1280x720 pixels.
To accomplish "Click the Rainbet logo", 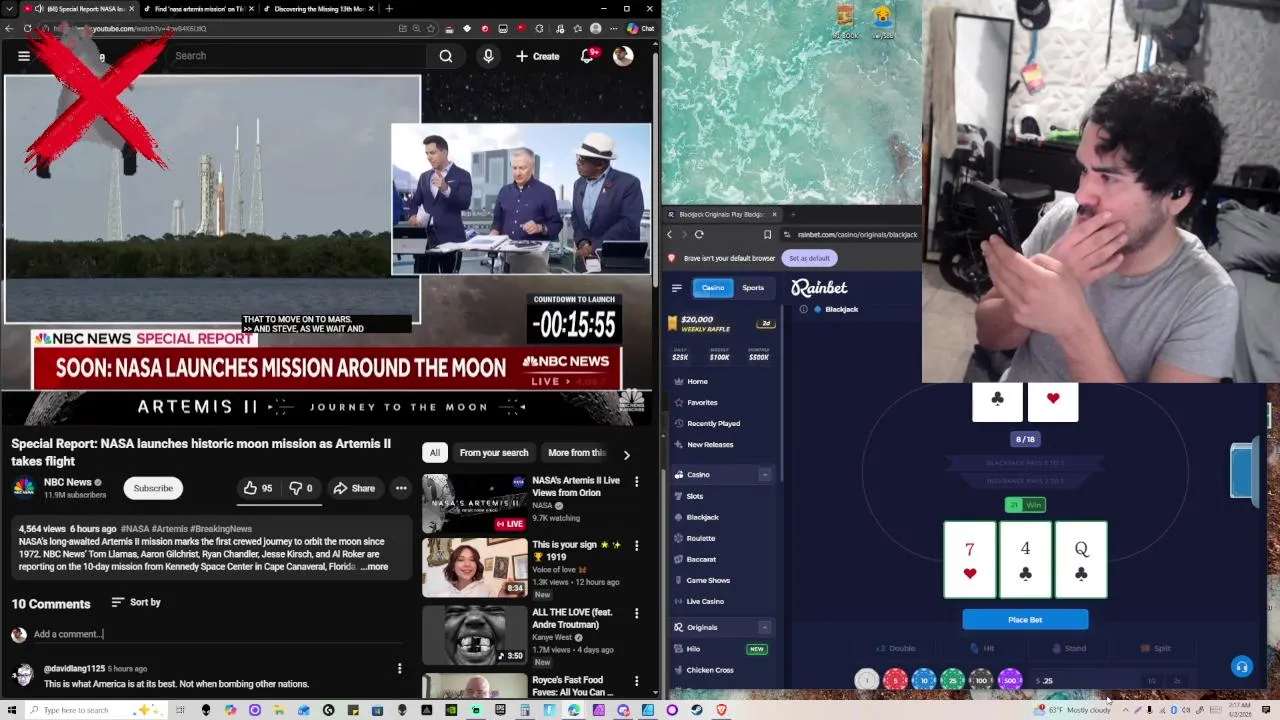I will point(819,288).
